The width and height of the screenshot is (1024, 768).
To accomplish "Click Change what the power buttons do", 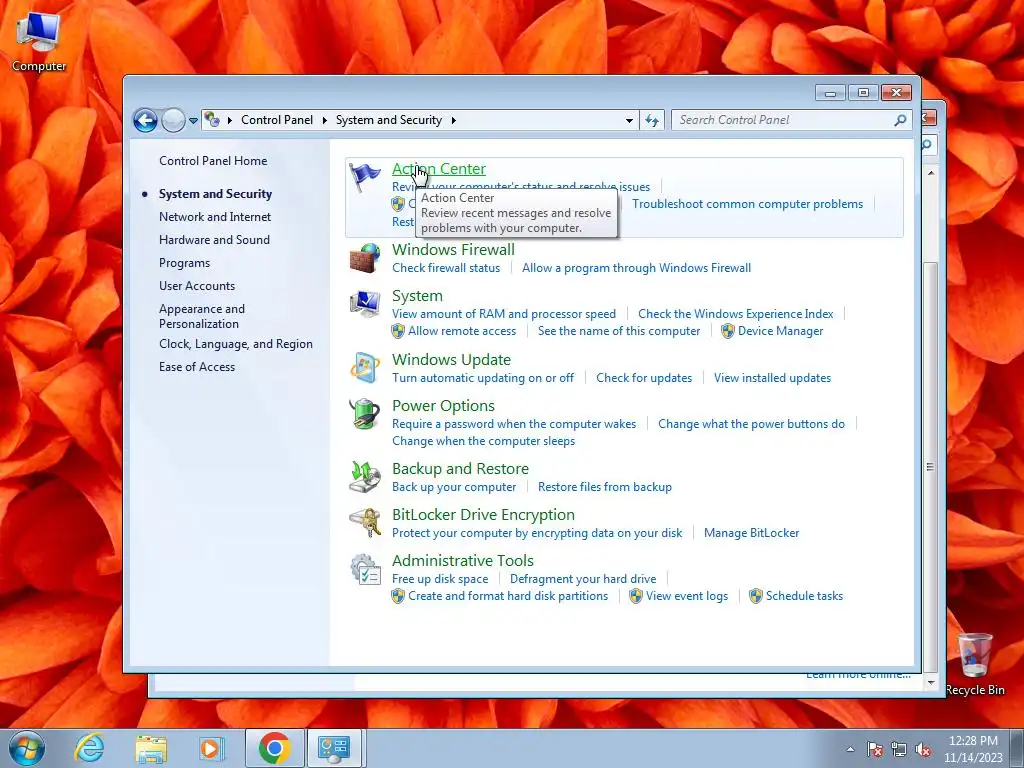I will coord(751,424).
